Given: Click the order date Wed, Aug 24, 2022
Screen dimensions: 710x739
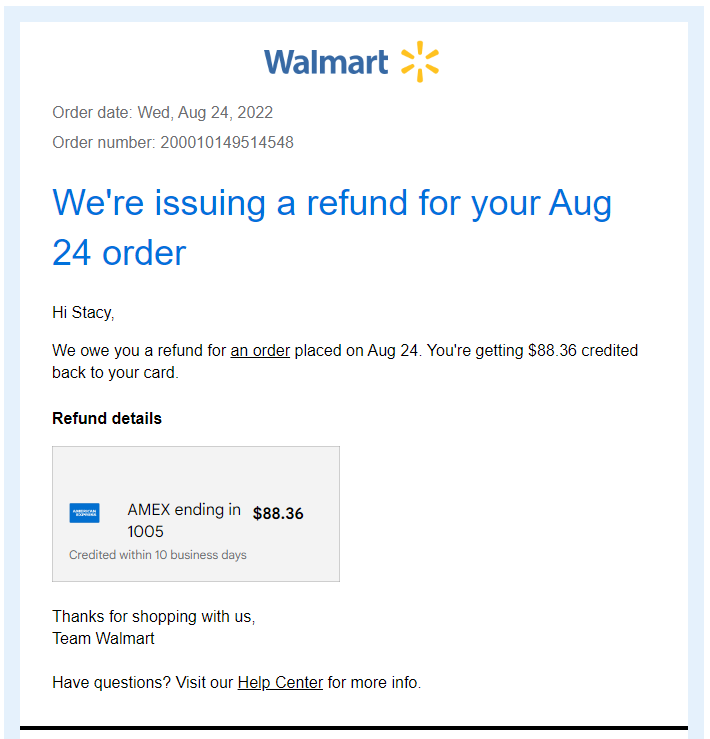Looking at the screenshot, I should point(205,113).
